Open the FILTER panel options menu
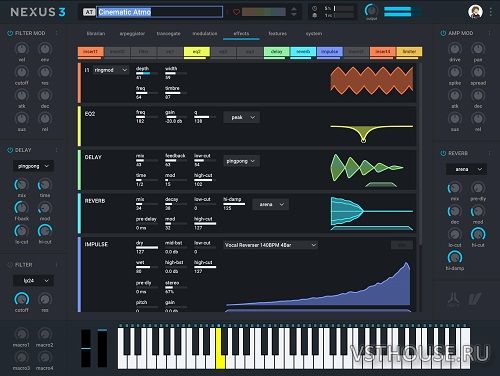The image size is (500, 376). [x=57, y=265]
